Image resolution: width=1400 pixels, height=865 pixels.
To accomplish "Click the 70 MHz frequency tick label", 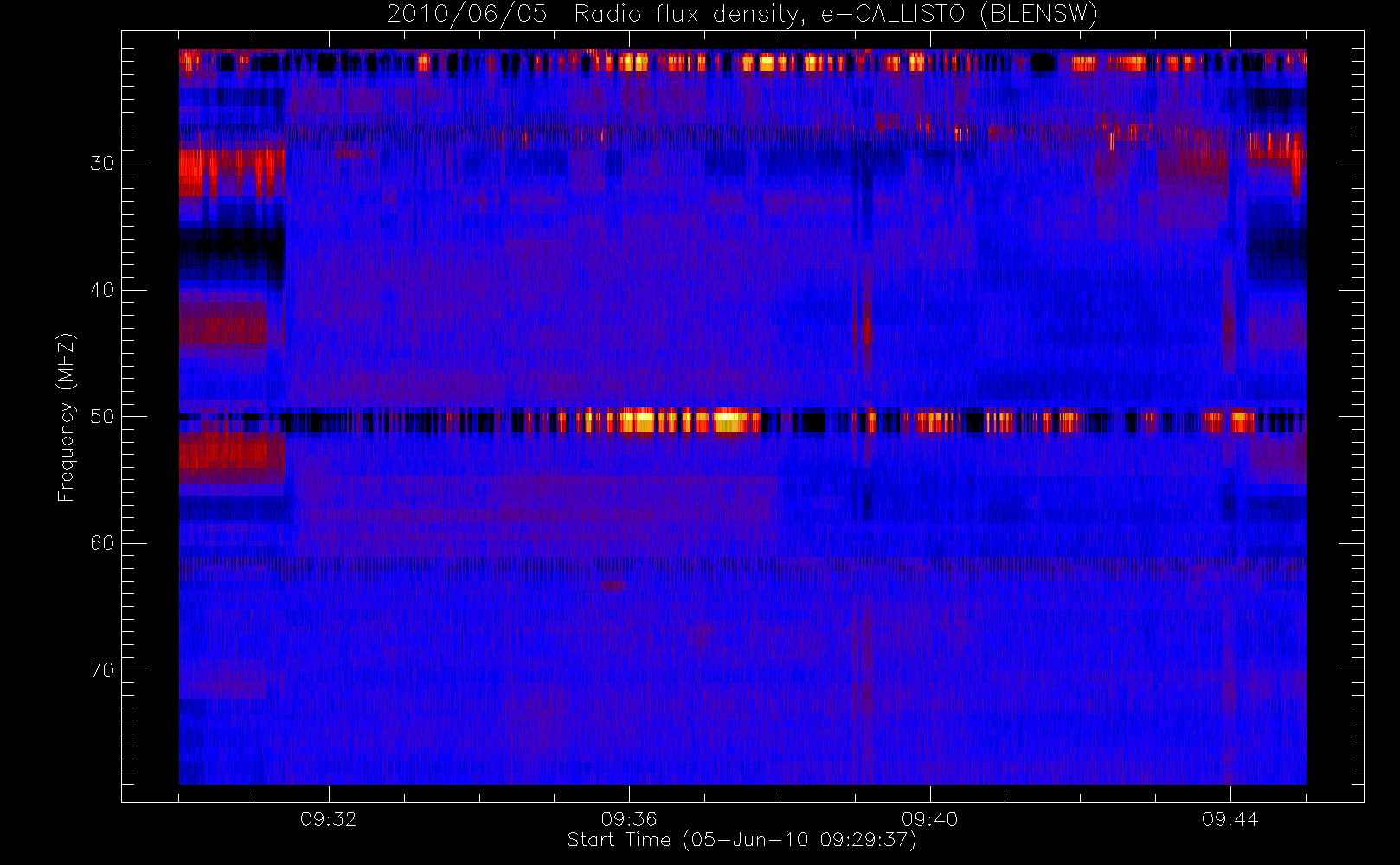I will click(x=102, y=670).
